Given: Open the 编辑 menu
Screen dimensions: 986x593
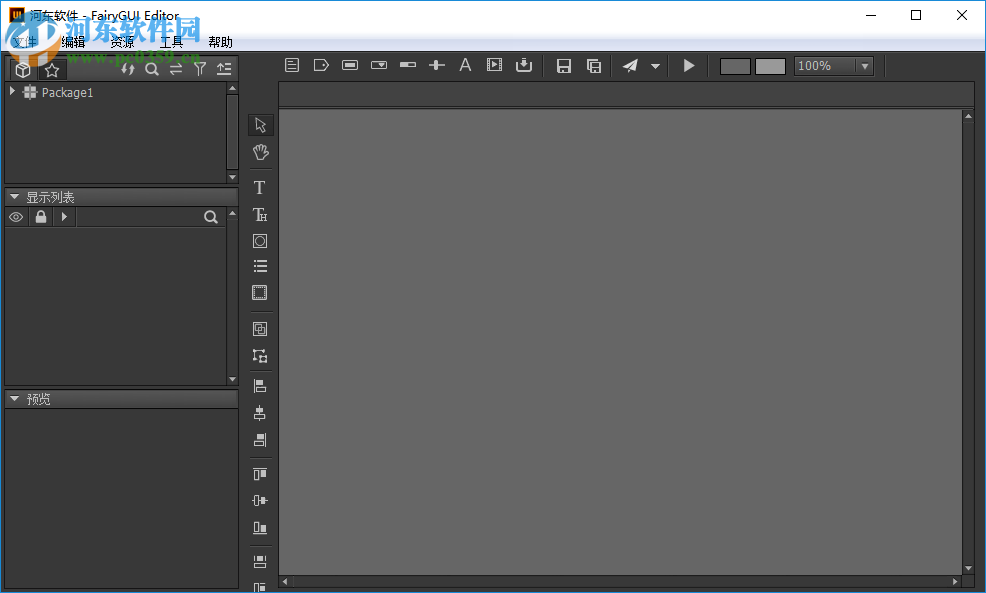Looking at the screenshot, I should point(73,42).
